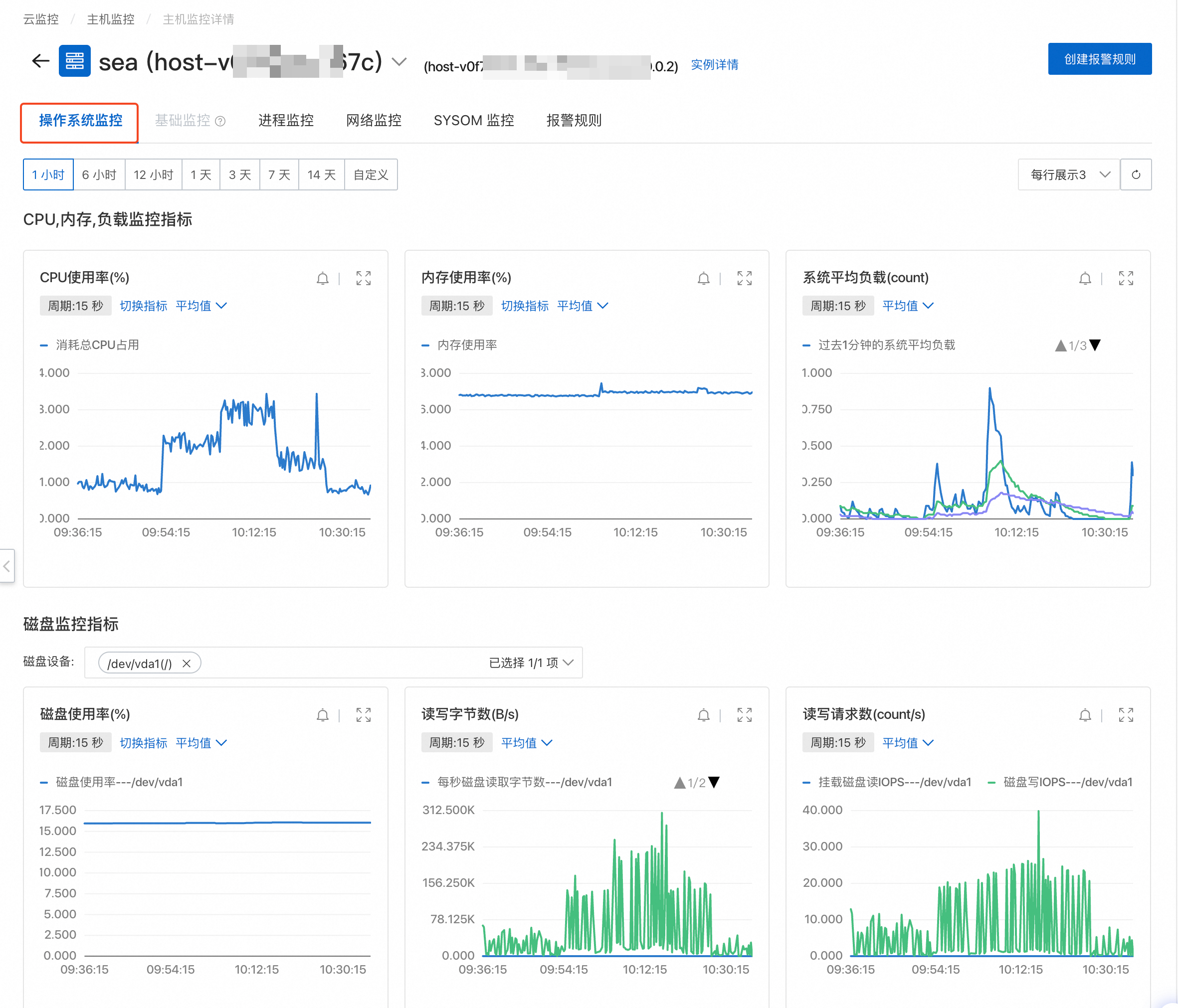Open the 每行展示3 layout dropdown
The width and height of the screenshot is (1178, 1008).
[x=1068, y=174]
